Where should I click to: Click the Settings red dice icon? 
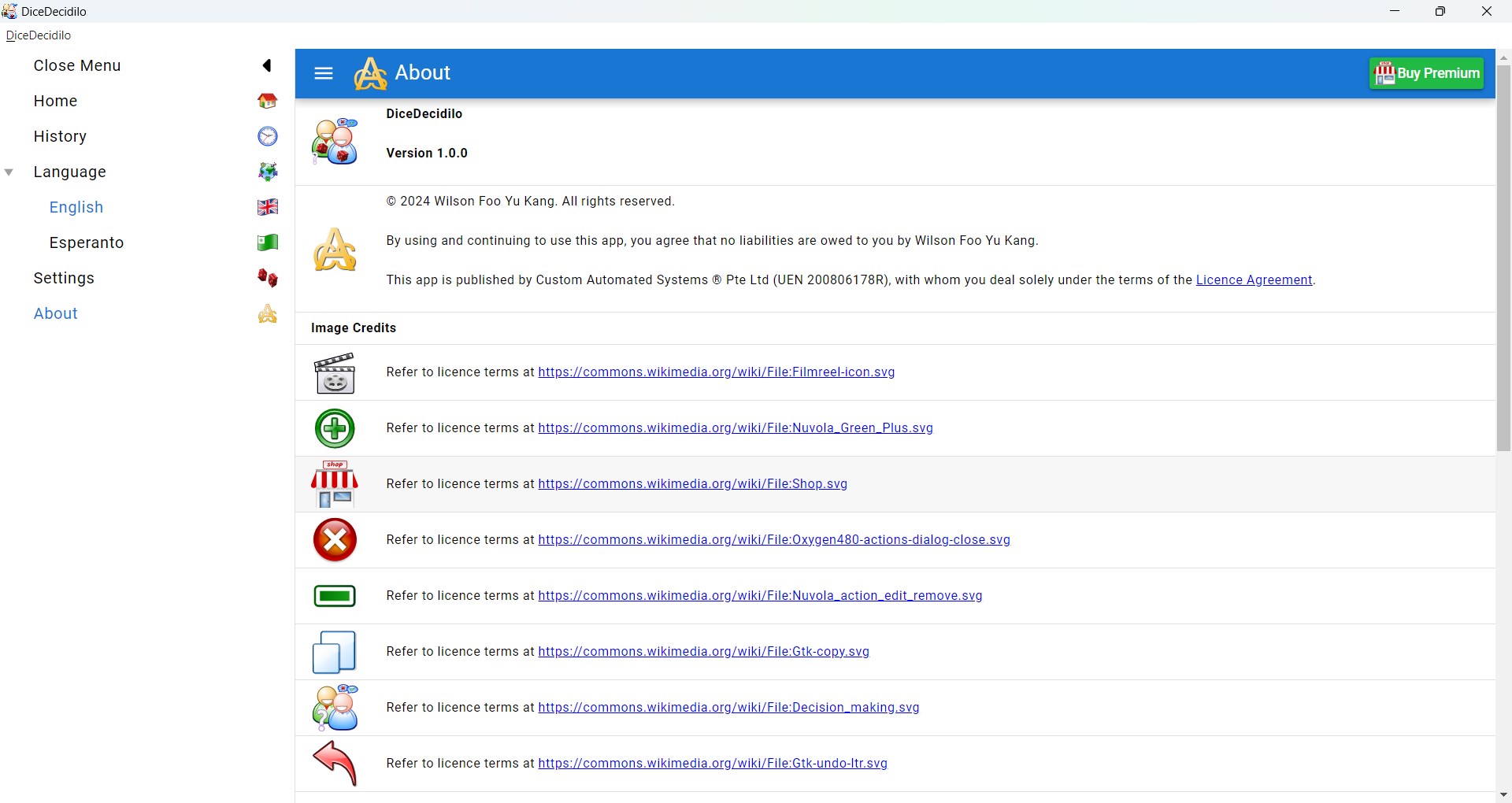[x=268, y=278]
